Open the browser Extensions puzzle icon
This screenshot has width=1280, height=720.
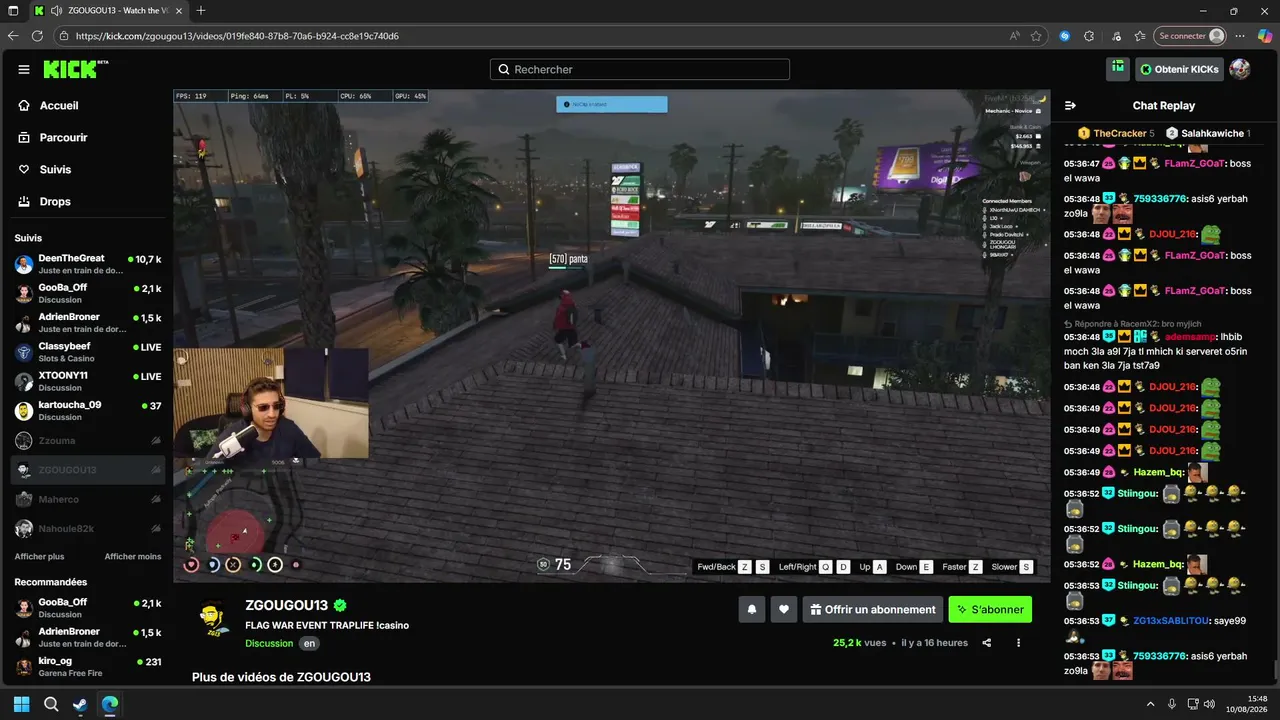pyautogui.click(x=1091, y=36)
